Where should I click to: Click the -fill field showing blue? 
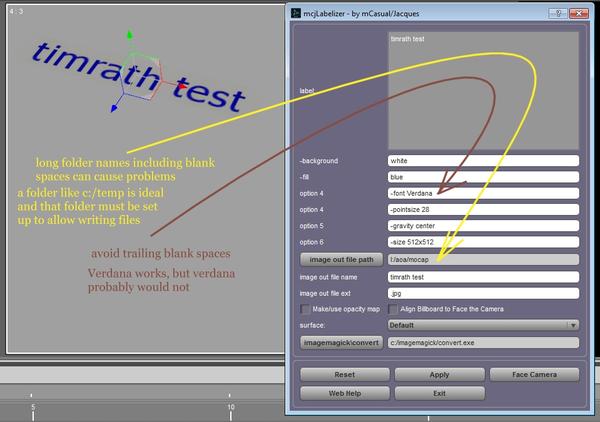[483, 177]
